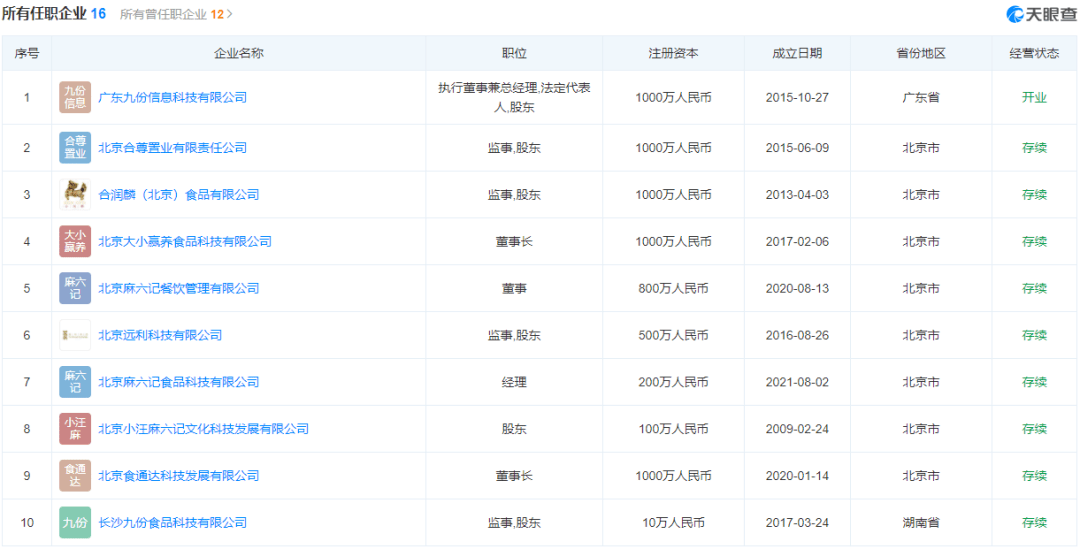Click the 注册资本 column header

click(673, 54)
